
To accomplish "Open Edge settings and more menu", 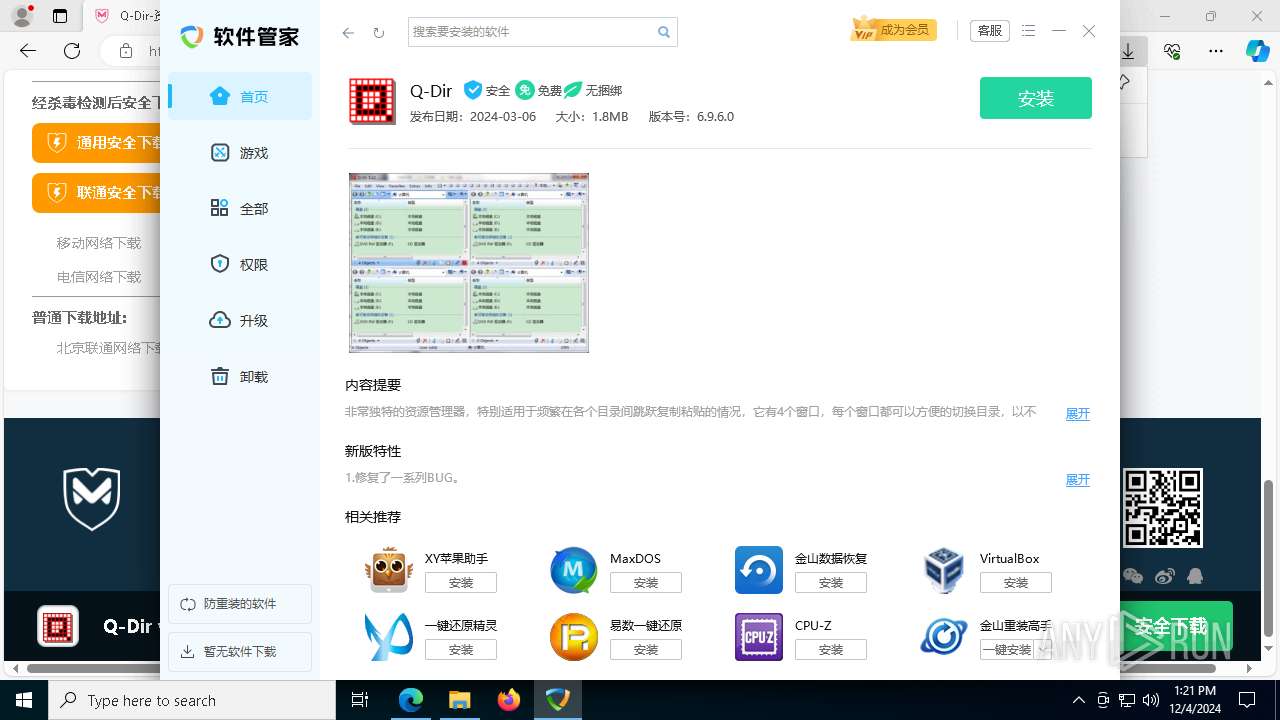I will [x=1216, y=51].
